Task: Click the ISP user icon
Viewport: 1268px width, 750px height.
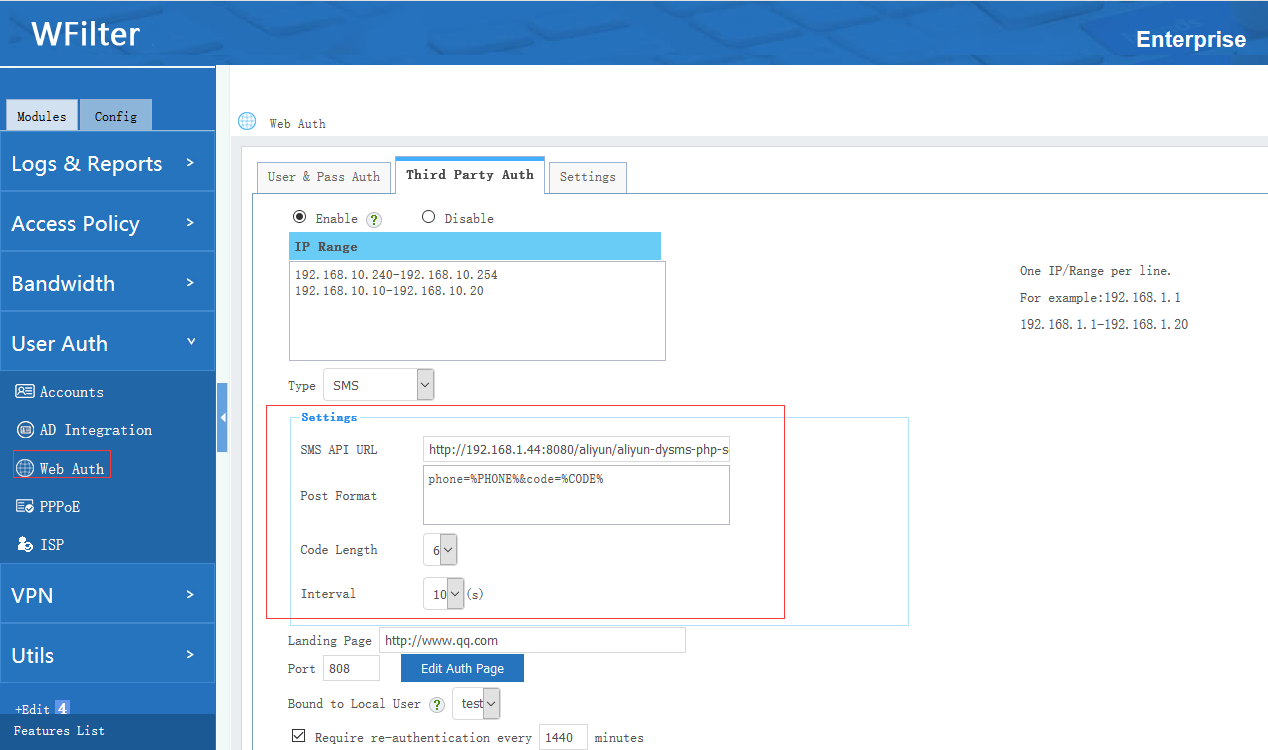Action: [x=25, y=545]
